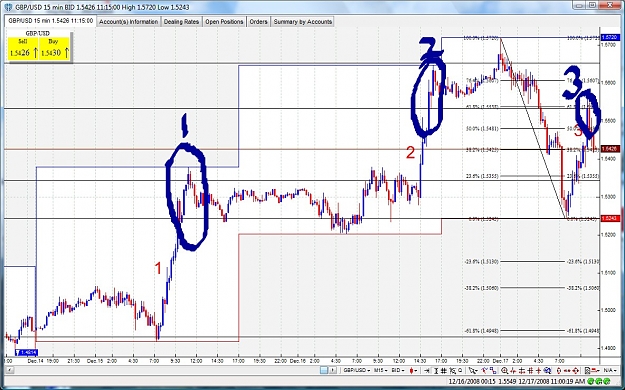
Task: Click the status bar clock 12/17/2008 11:00:19 AM
Action: pyautogui.click(x=552, y=382)
